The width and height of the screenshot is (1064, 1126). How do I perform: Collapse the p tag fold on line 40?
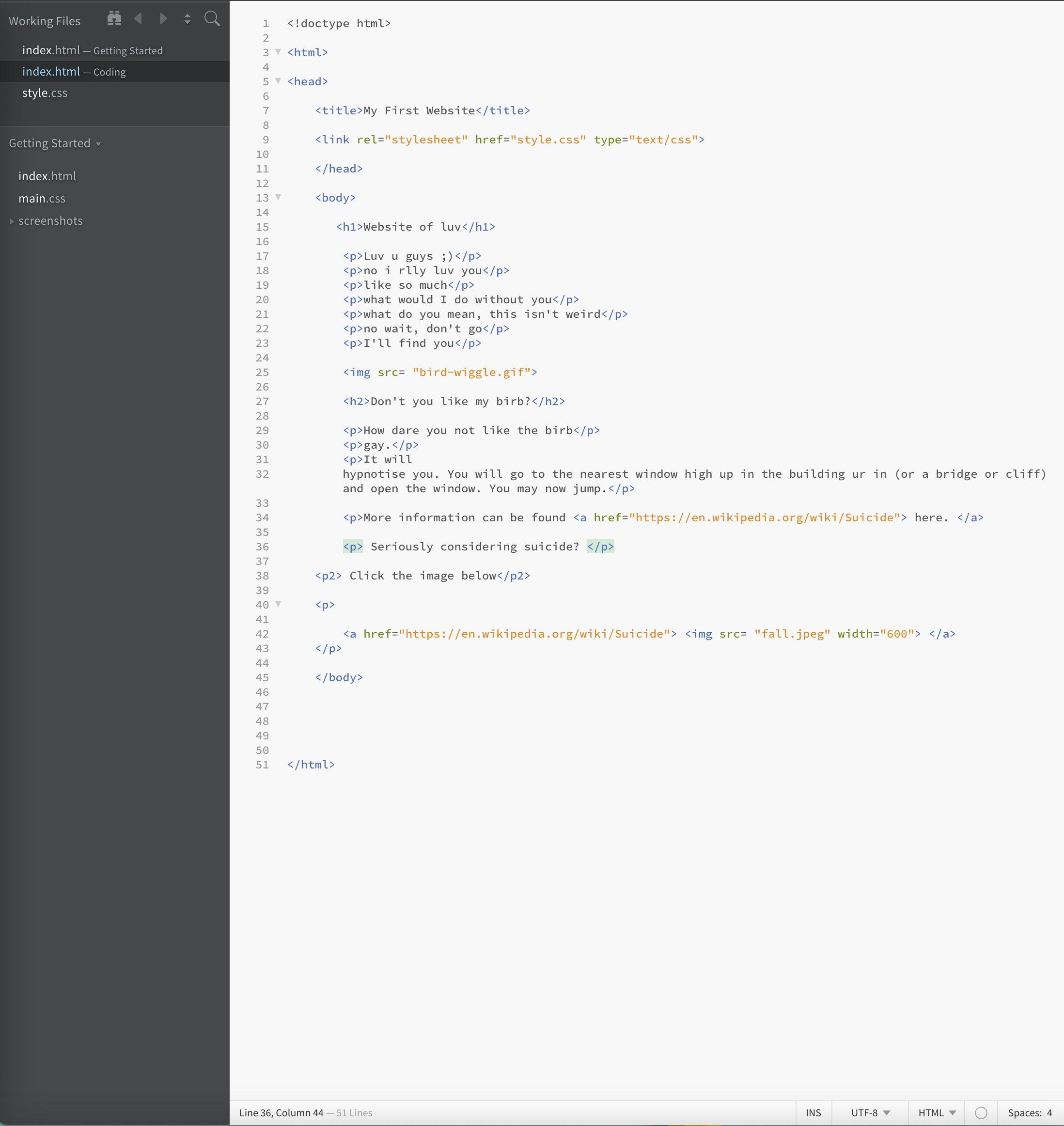[x=278, y=604]
